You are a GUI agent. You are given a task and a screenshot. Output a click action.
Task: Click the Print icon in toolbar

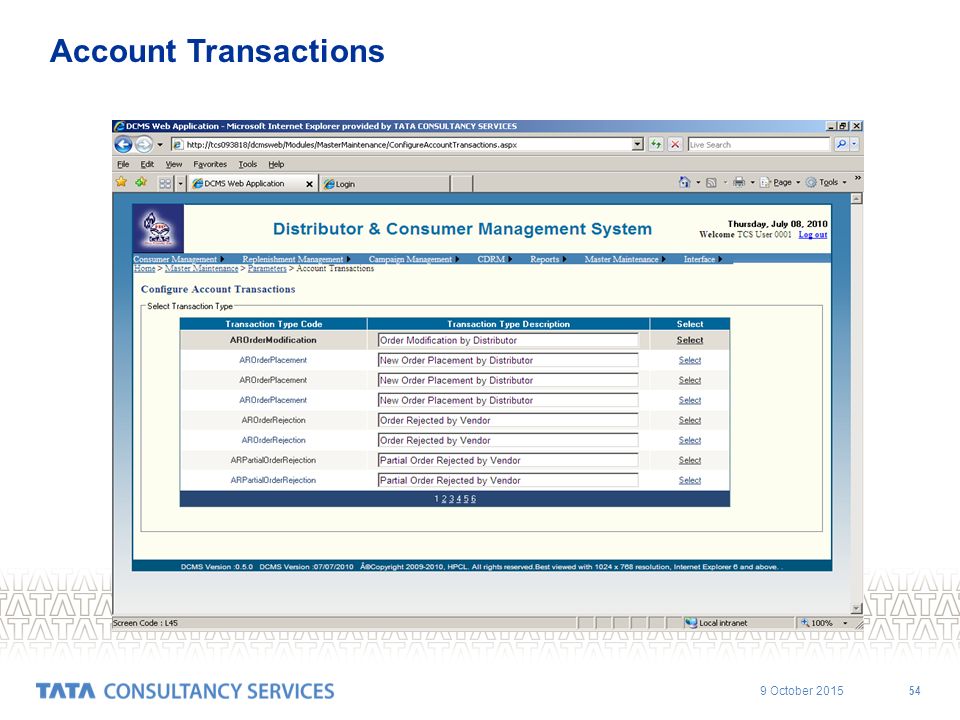tap(739, 182)
